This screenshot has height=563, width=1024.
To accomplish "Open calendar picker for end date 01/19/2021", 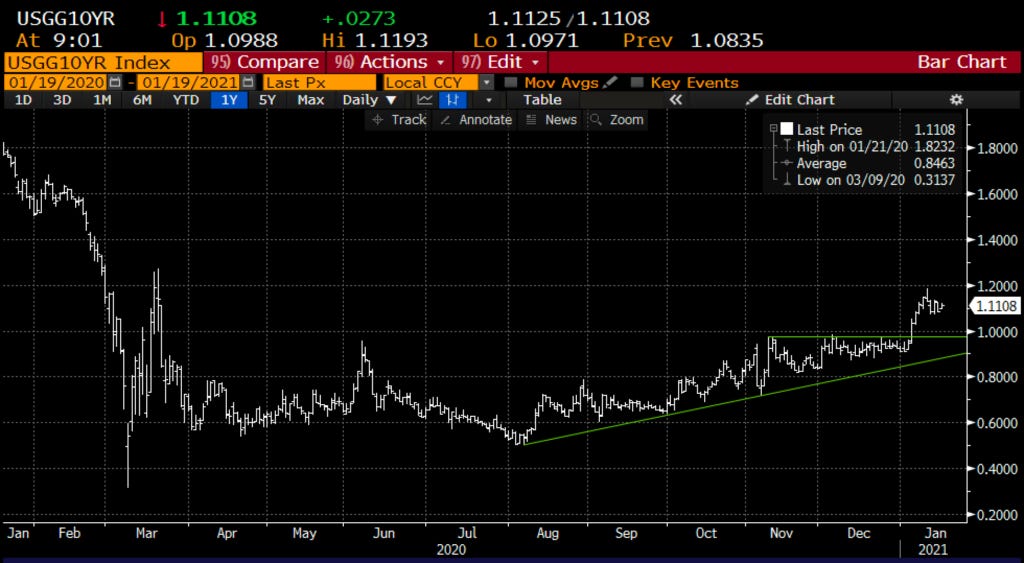I will [x=248, y=83].
